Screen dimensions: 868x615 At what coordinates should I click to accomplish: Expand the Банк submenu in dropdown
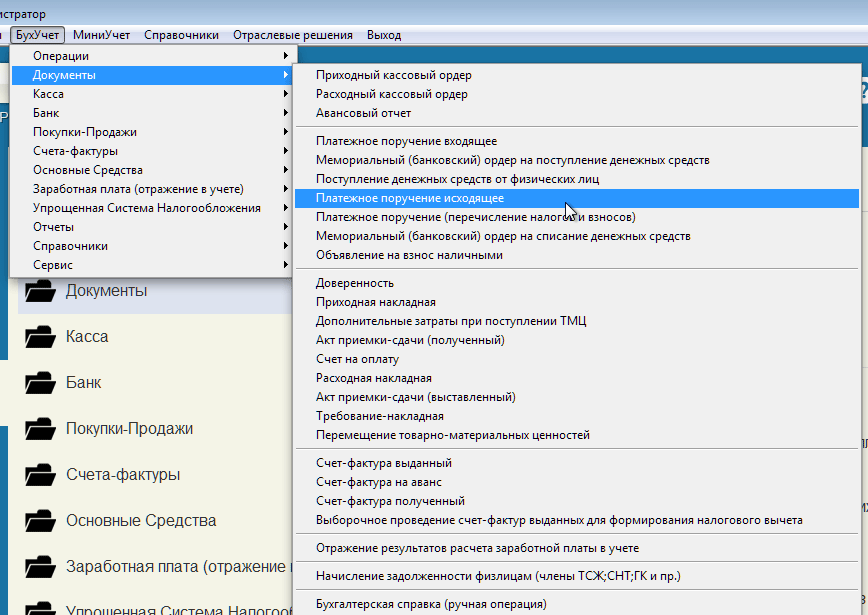pyautogui.click(x=154, y=113)
